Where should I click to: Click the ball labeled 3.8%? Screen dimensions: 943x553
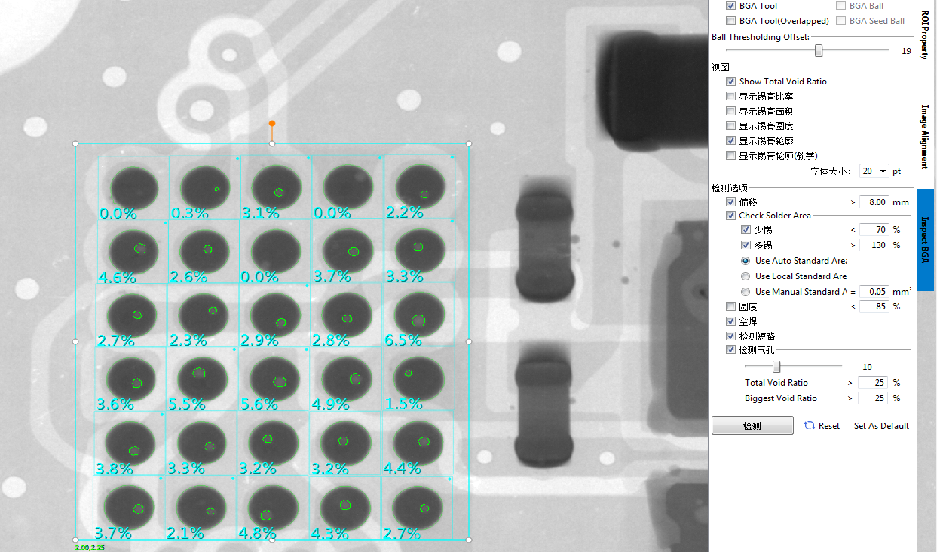click(x=131, y=445)
